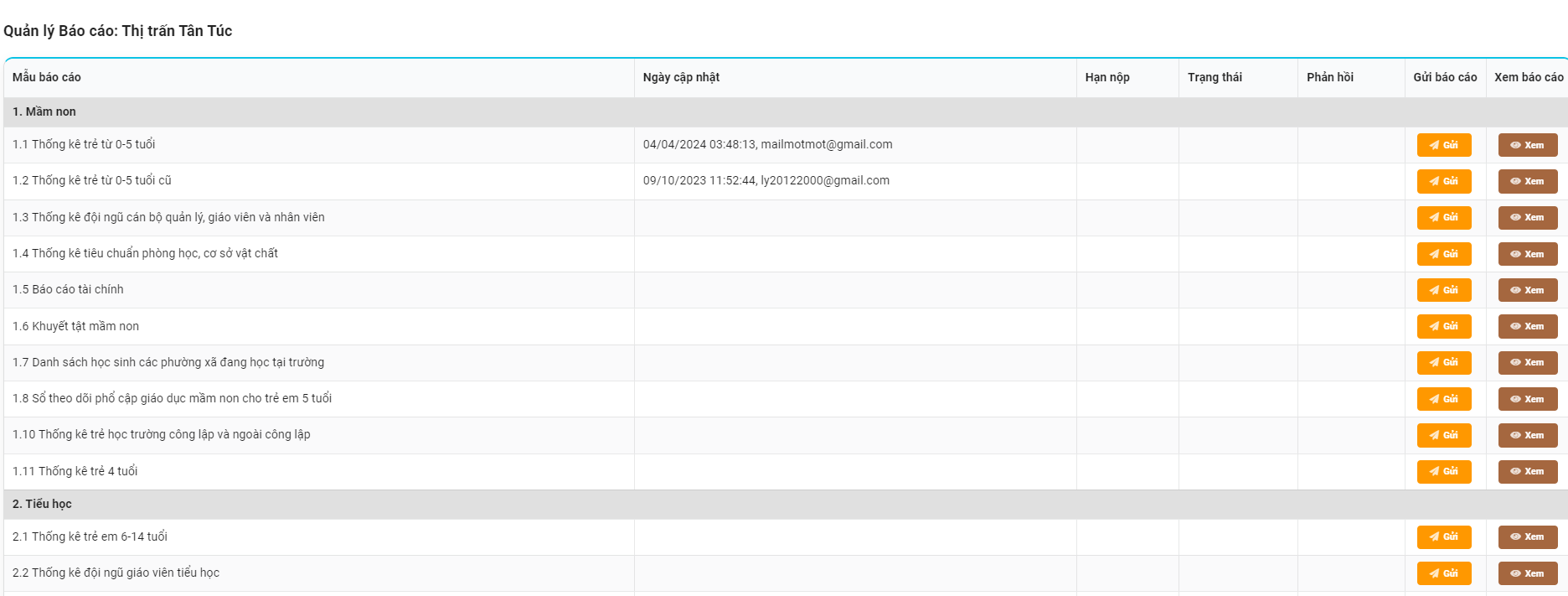Send report 1.6 Khuyết tật mầm non

1443,326
